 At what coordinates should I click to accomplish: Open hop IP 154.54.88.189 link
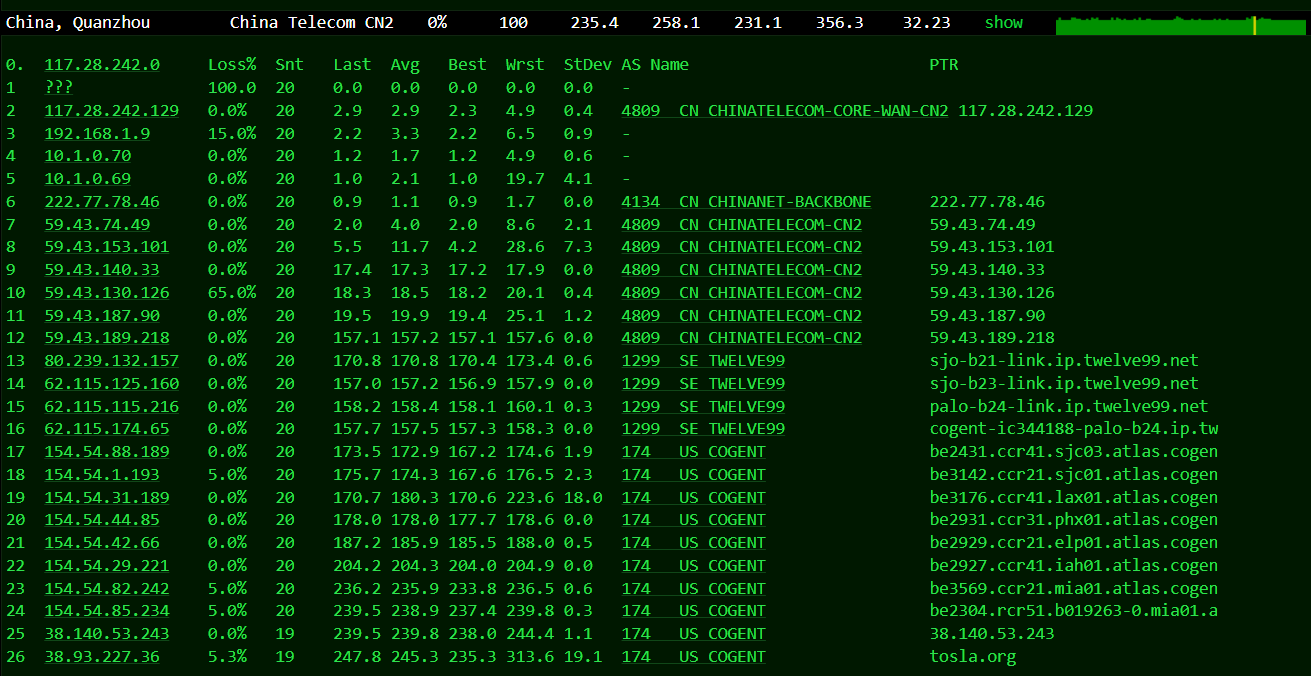(107, 451)
